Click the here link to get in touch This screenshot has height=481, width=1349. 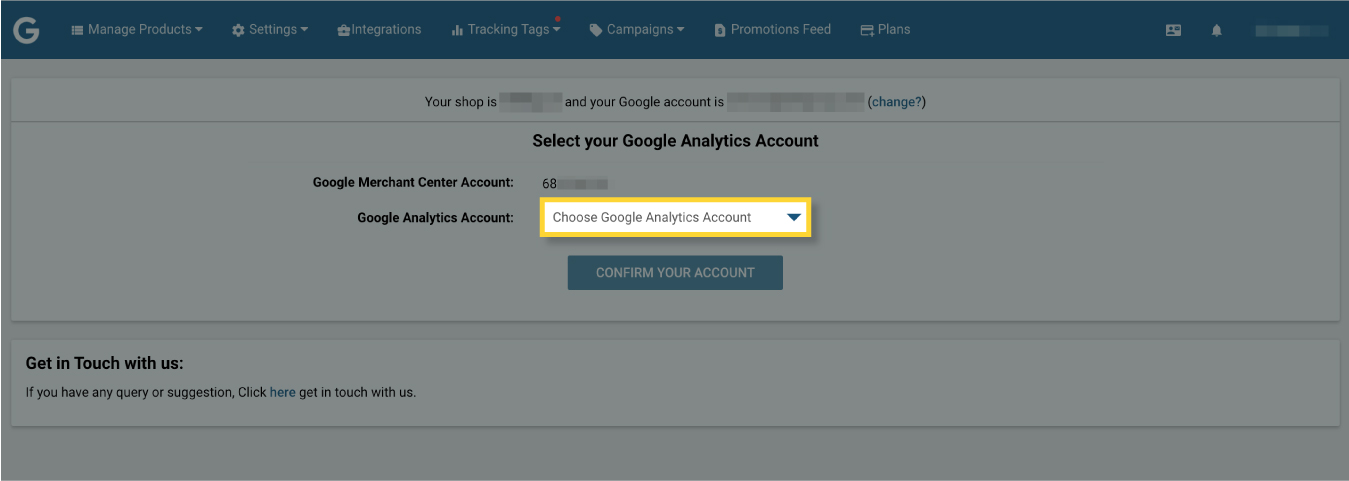[283, 392]
